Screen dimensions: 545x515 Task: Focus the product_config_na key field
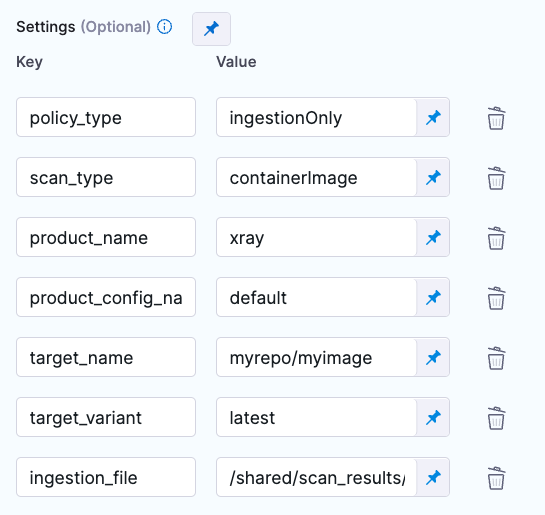[x=106, y=297]
